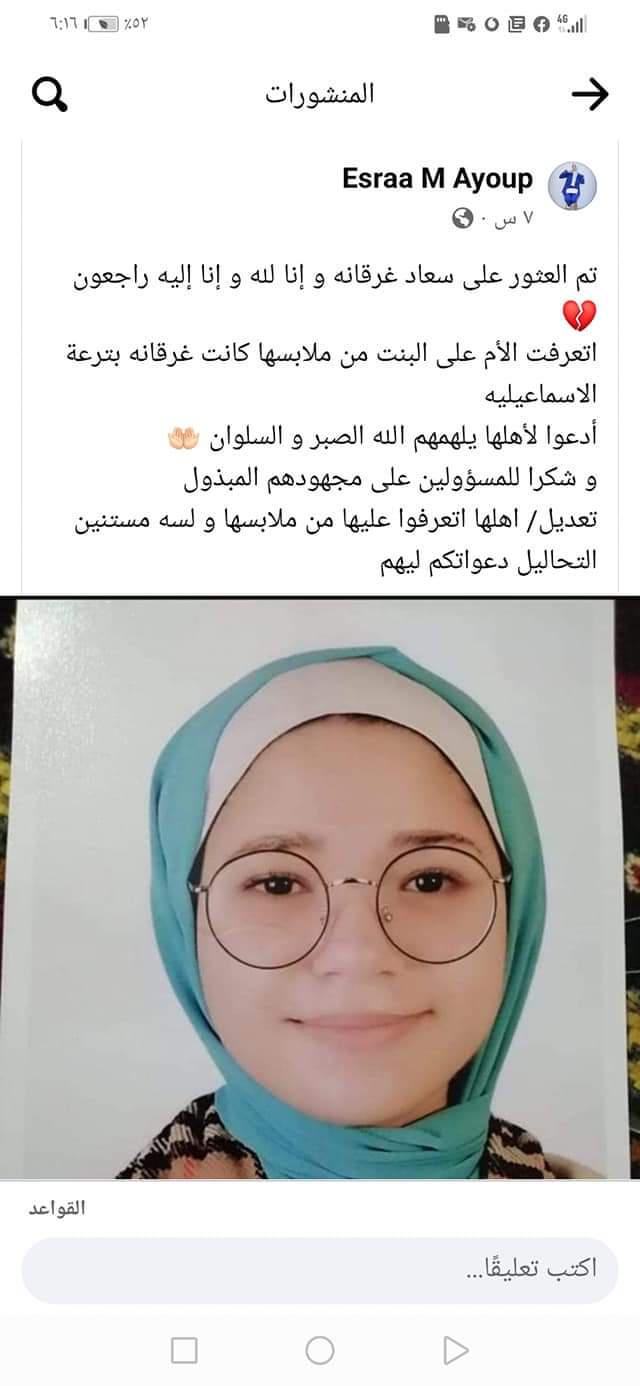Focus the اكتب تعليقًا comment field
Viewport: 640px width, 1386px height.
click(x=320, y=1270)
